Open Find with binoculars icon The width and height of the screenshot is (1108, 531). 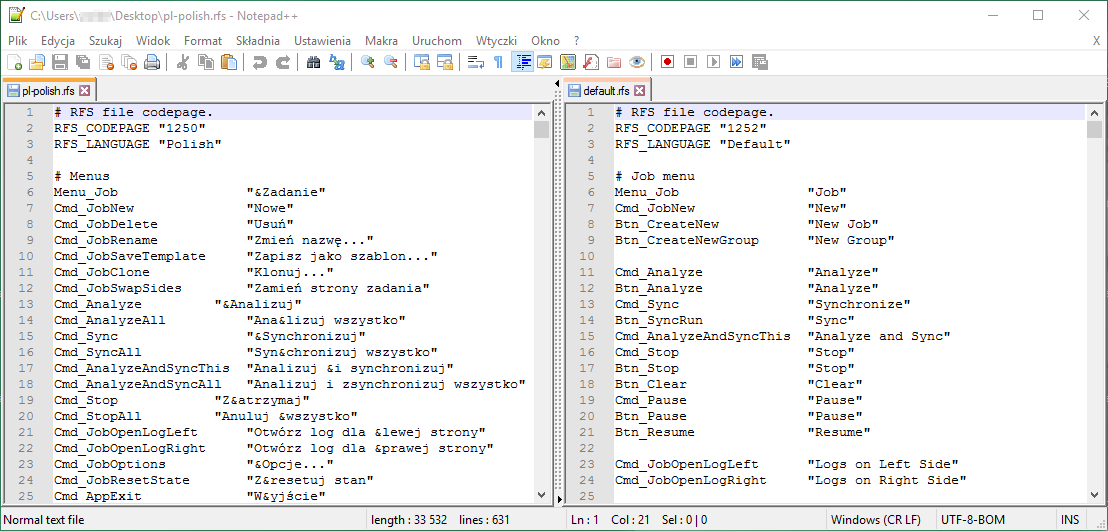point(313,62)
